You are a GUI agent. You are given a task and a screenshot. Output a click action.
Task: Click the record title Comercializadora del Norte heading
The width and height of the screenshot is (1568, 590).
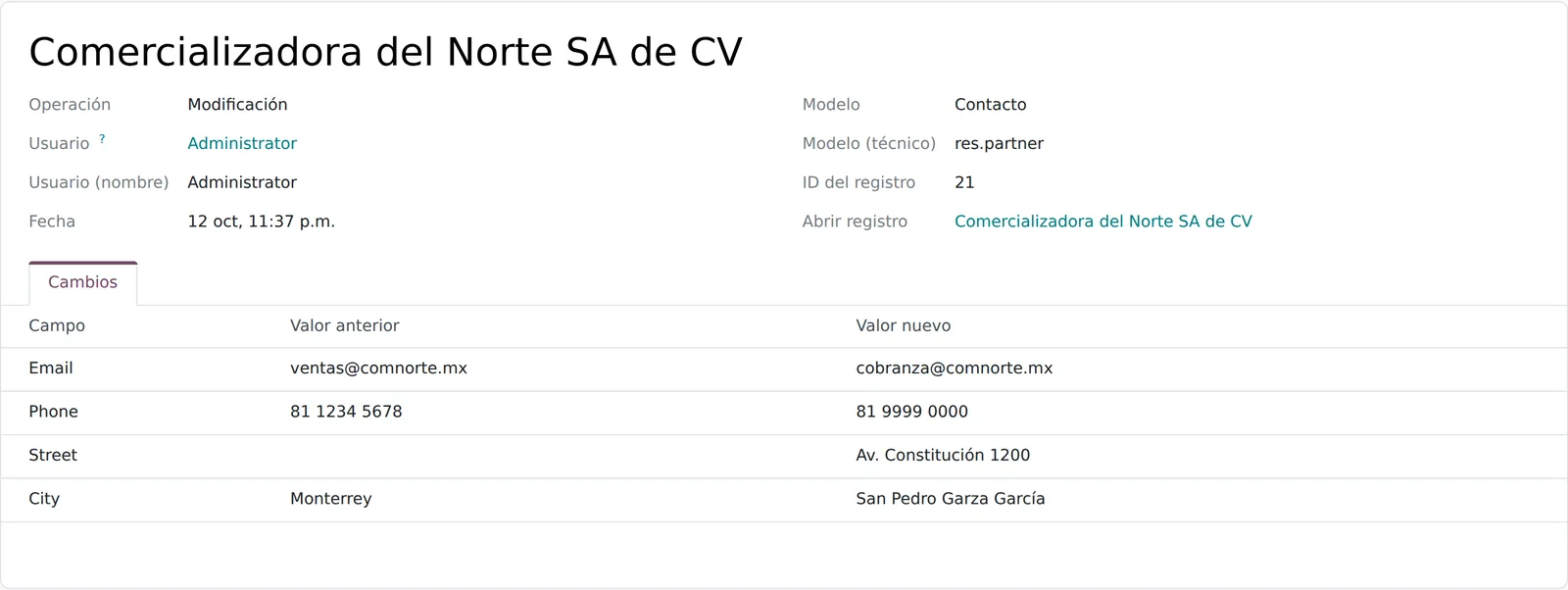coord(386,52)
